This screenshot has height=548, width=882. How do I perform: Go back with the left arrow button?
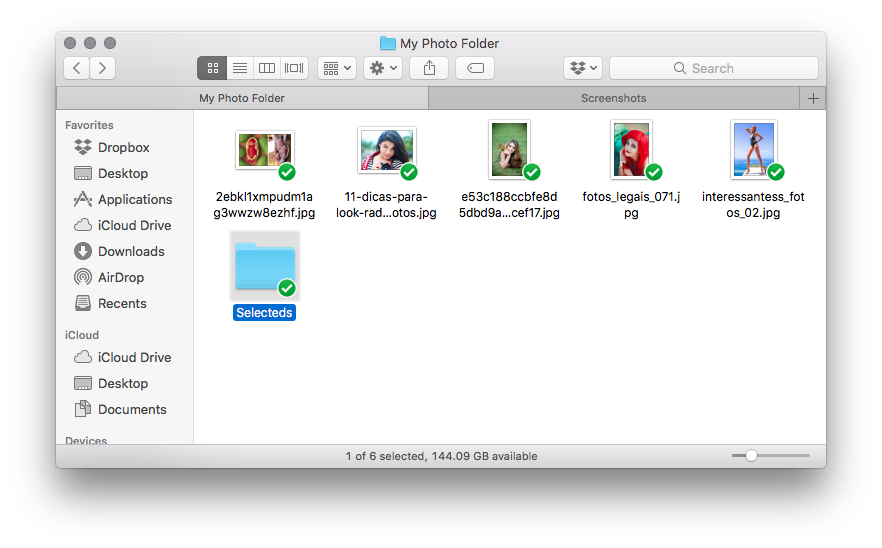tap(76, 68)
